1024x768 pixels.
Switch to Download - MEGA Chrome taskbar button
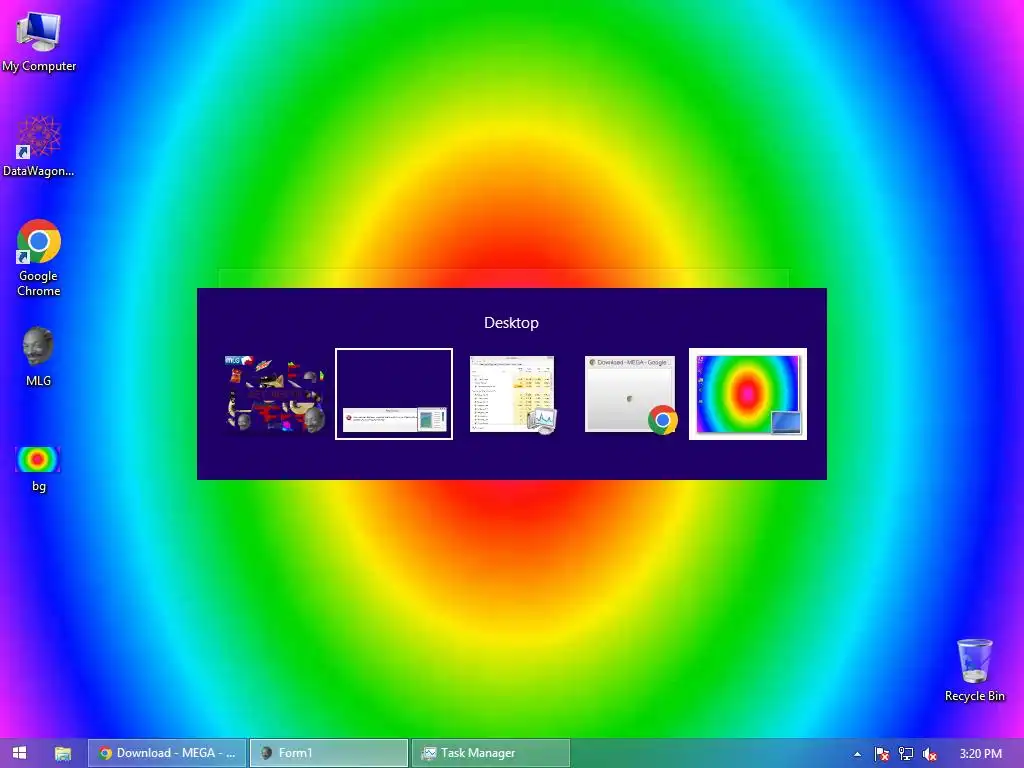click(x=167, y=753)
